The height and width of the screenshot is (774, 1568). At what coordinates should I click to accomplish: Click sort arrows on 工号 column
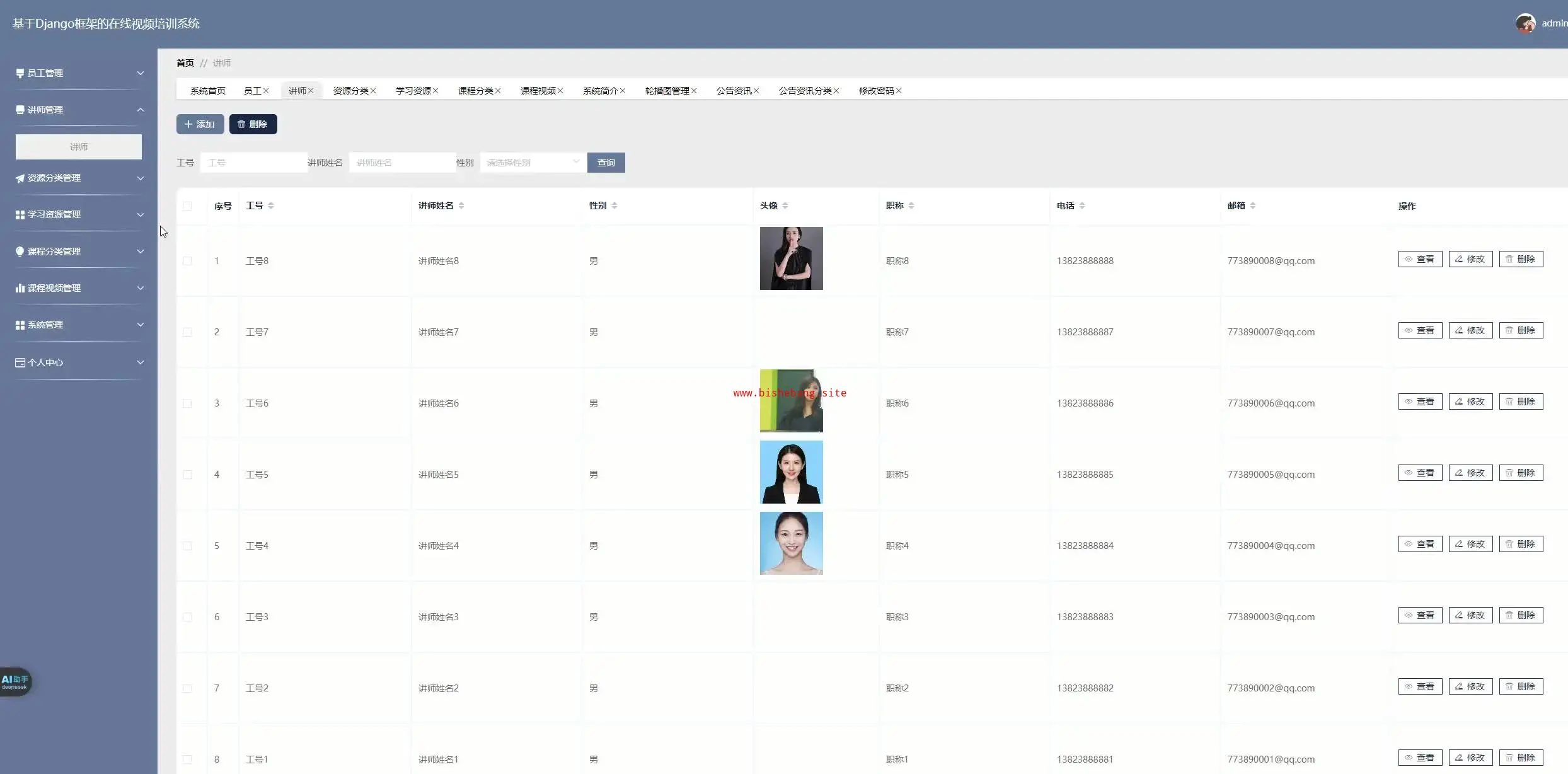[271, 205]
